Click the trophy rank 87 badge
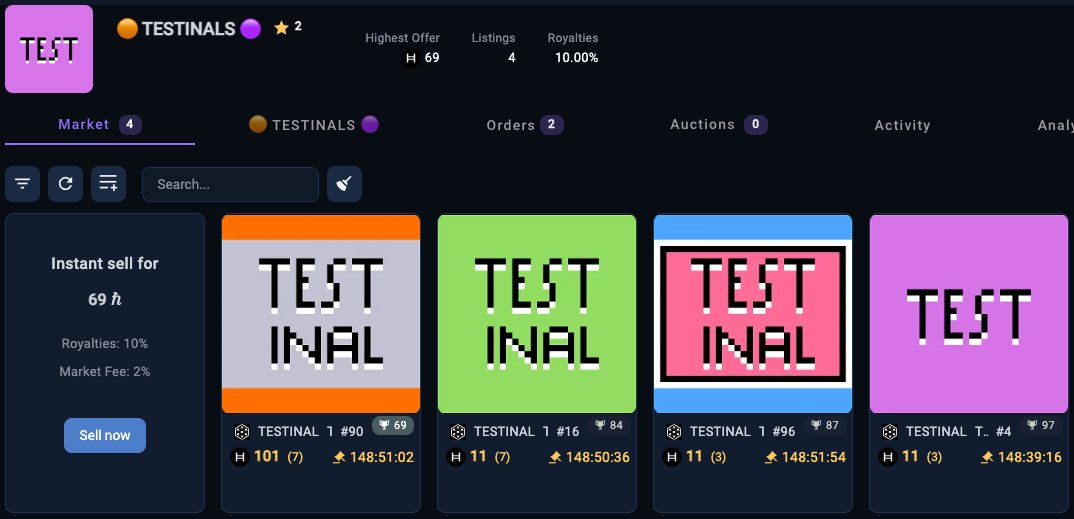The width and height of the screenshot is (1074, 519). click(x=825, y=425)
